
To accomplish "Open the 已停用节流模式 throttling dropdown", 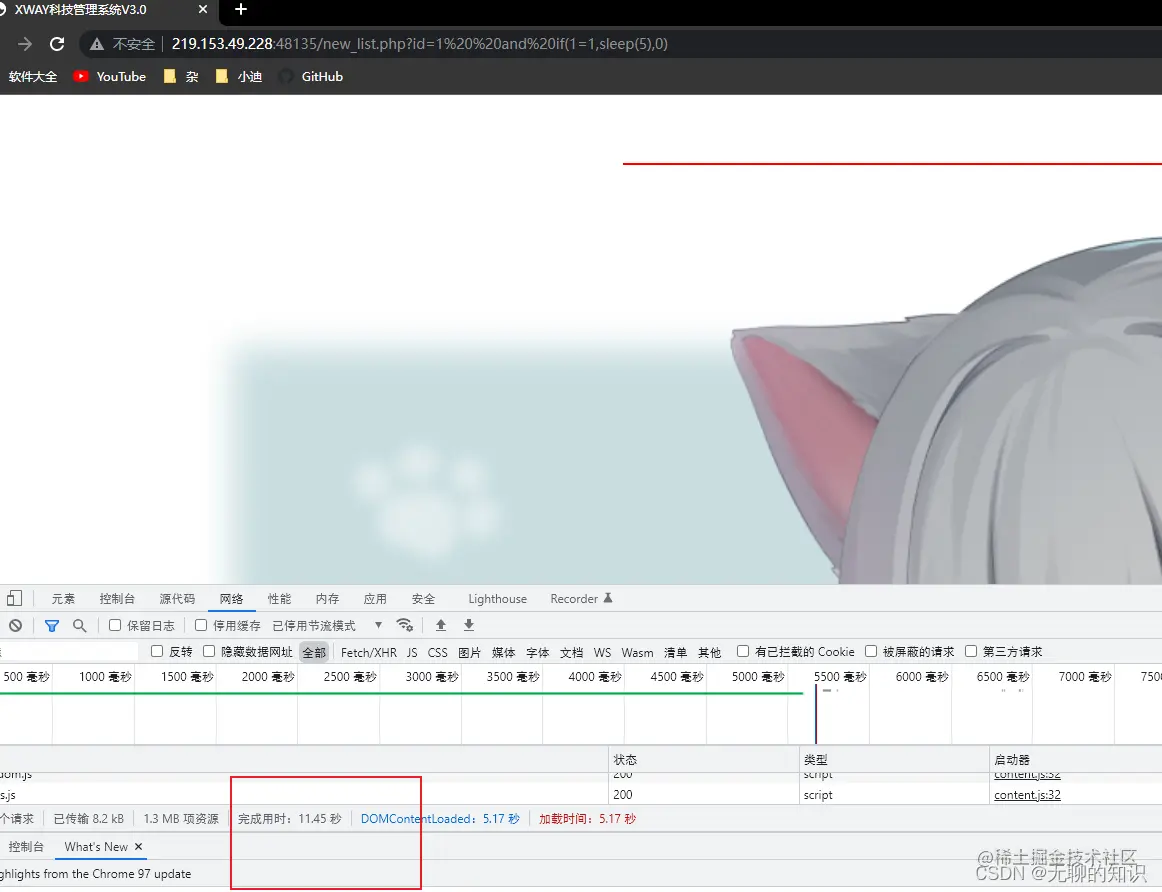I will 328,625.
